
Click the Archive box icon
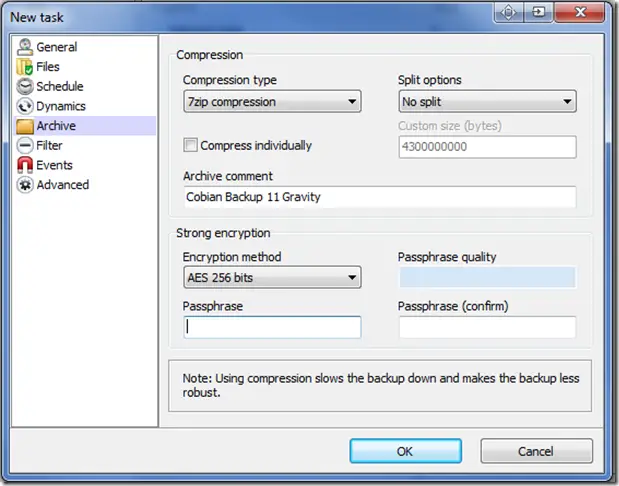(x=25, y=126)
